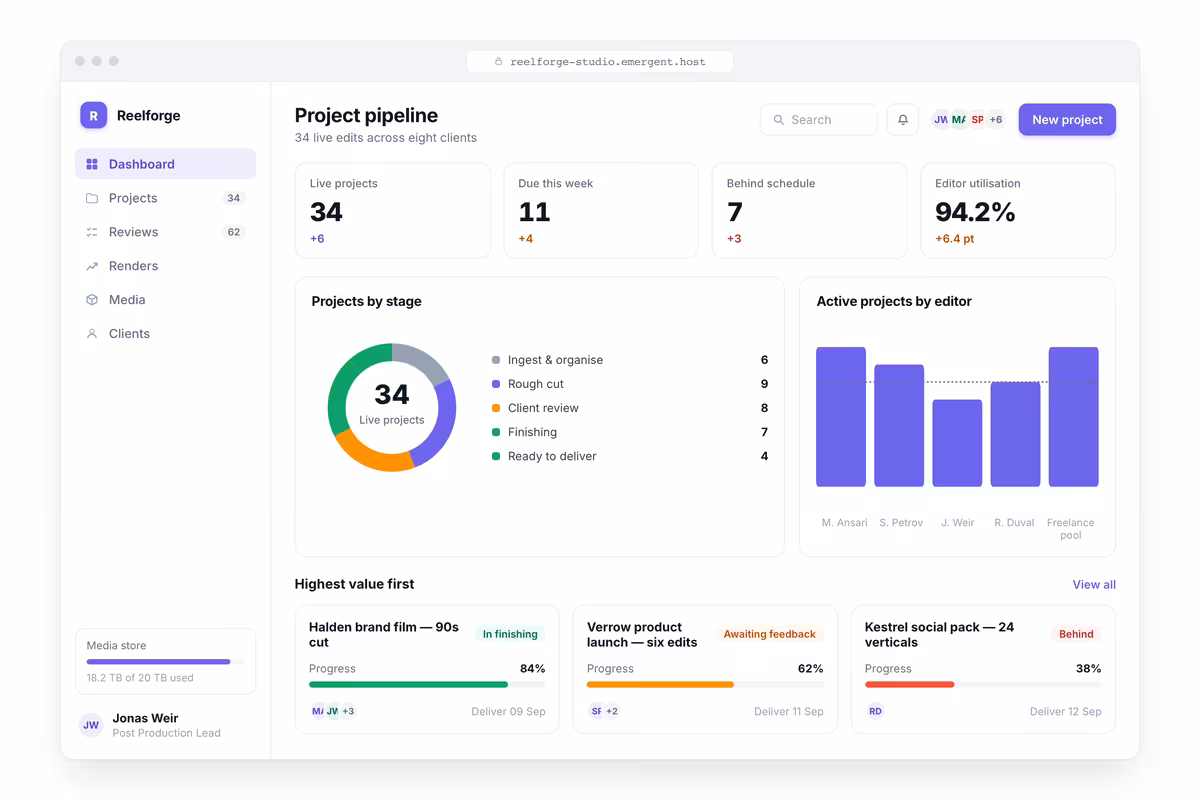The width and height of the screenshot is (1200, 800).
Task: Click the Rough cut purple legend dot
Action: [x=496, y=384]
